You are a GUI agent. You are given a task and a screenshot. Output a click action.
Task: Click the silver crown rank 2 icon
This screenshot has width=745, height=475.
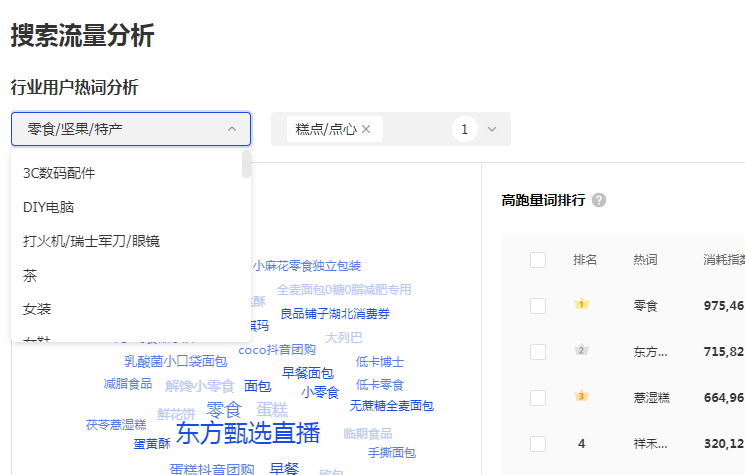click(x=582, y=350)
